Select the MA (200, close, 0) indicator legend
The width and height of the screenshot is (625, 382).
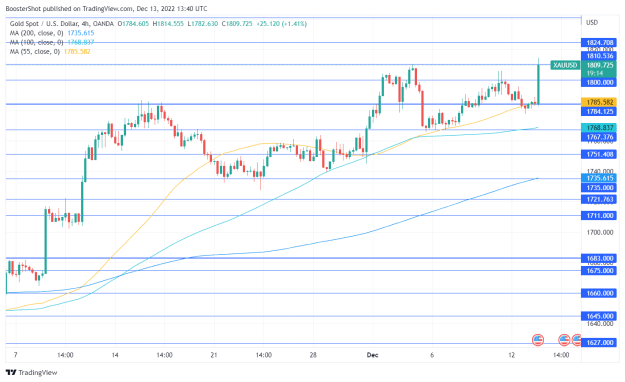[x=36, y=33]
